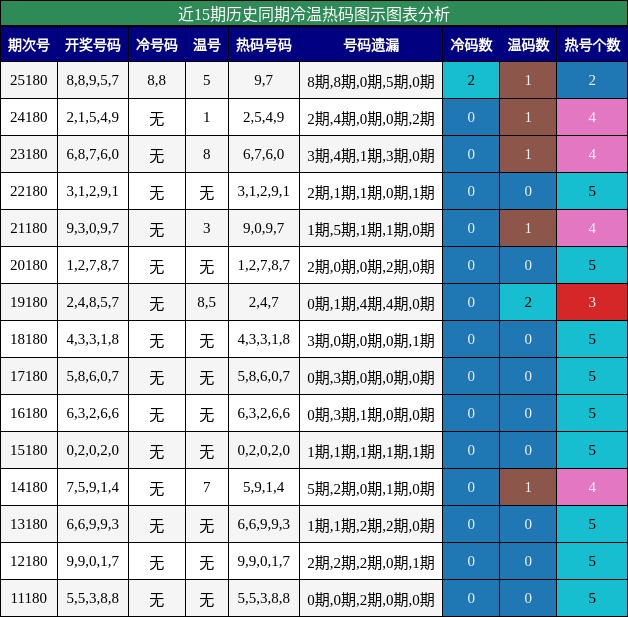Click the 热号个数 column header
Image resolution: width=628 pixels, height=617 pixels.
click(x=592, y=45)
